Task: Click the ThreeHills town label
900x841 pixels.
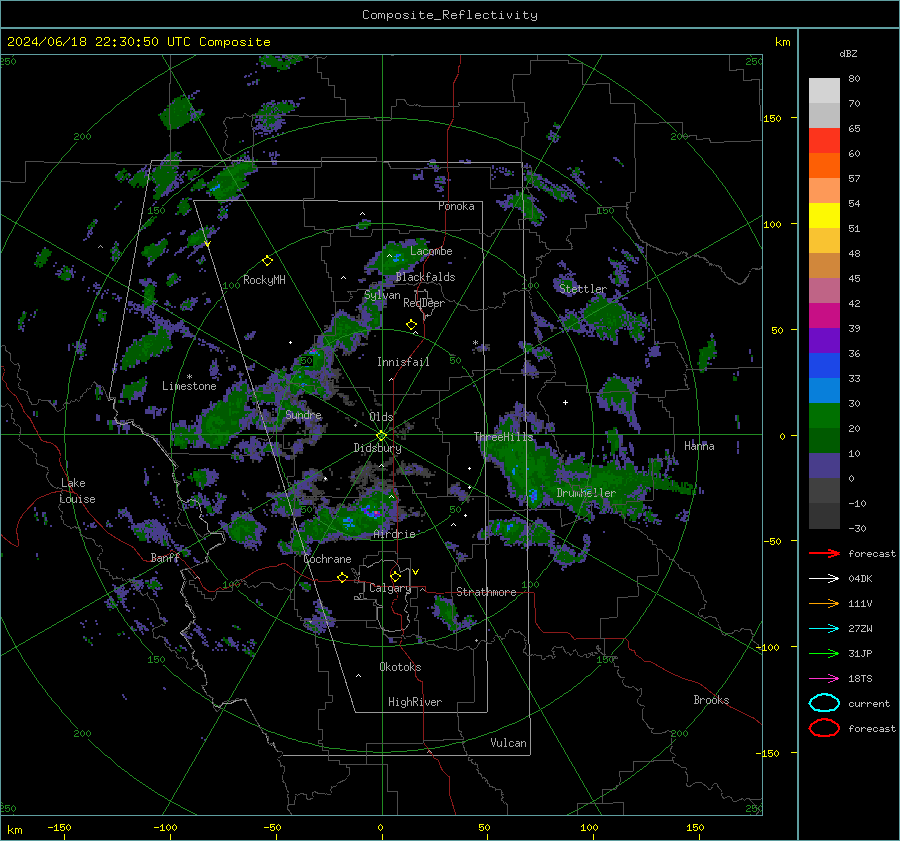Action: (503, 437)
